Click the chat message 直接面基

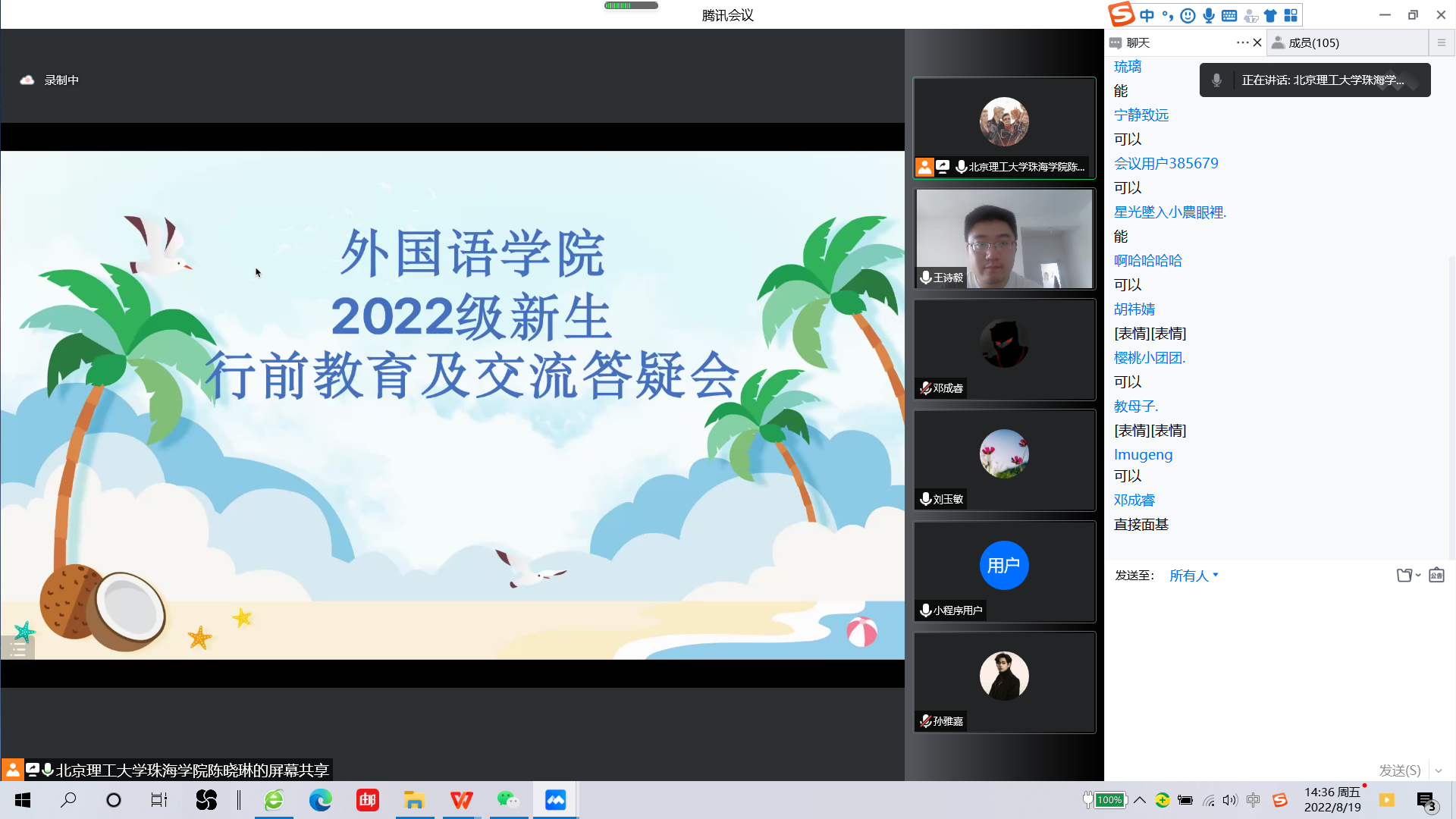click(1141, 525)
